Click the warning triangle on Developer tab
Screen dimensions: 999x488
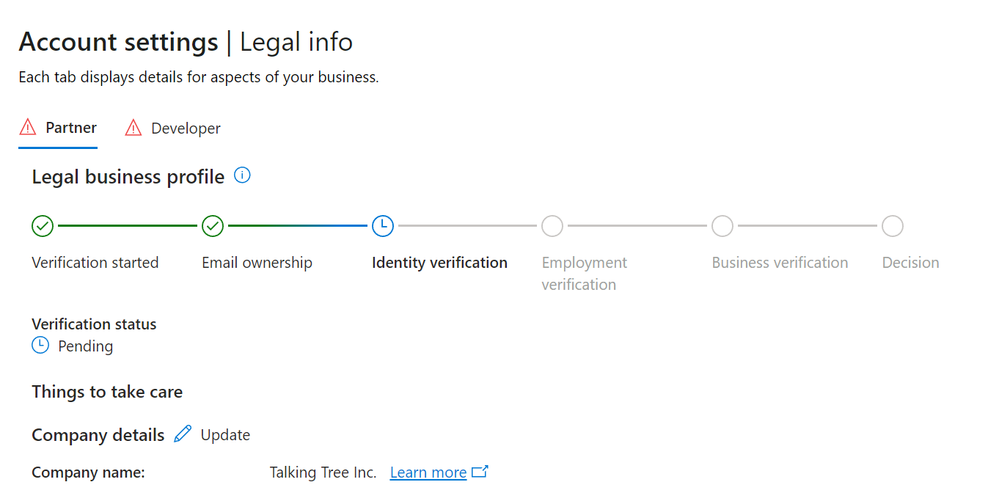pos(133,128)
